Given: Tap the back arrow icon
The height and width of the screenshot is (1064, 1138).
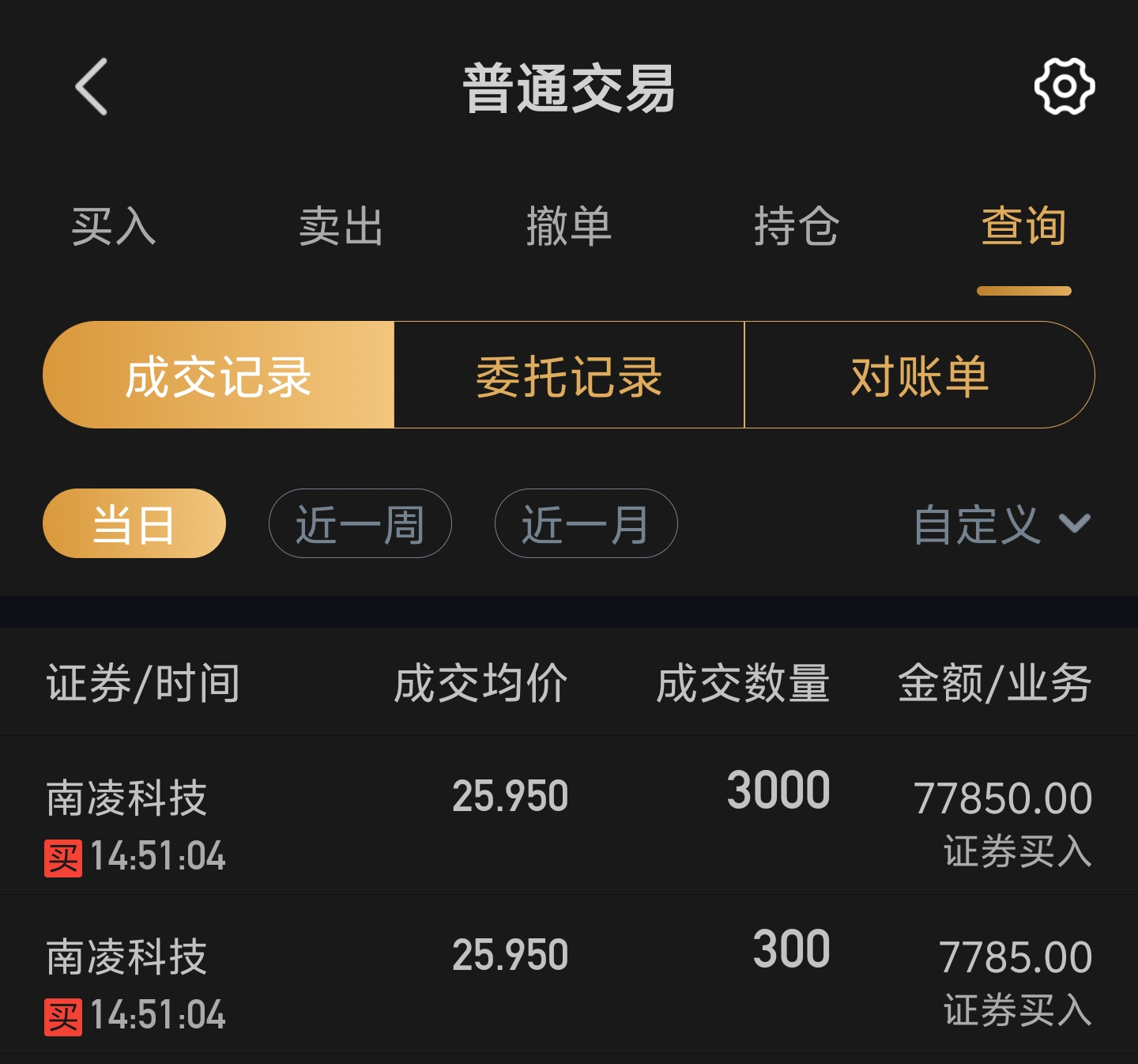Looking at the screenshot, I should coord(92,87).
